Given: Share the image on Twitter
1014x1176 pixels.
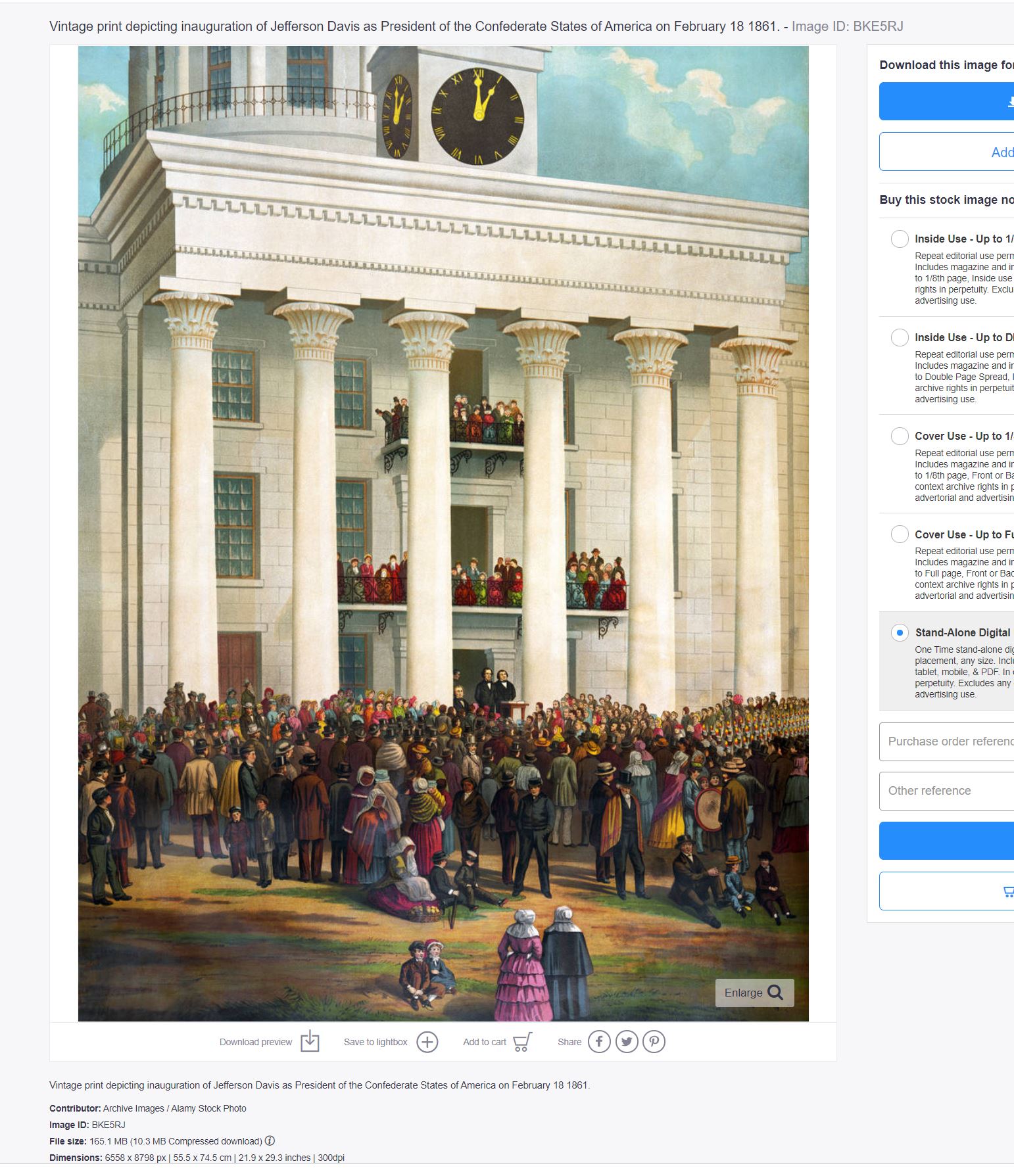Looking at the screenshot, I should [627, 1042].
